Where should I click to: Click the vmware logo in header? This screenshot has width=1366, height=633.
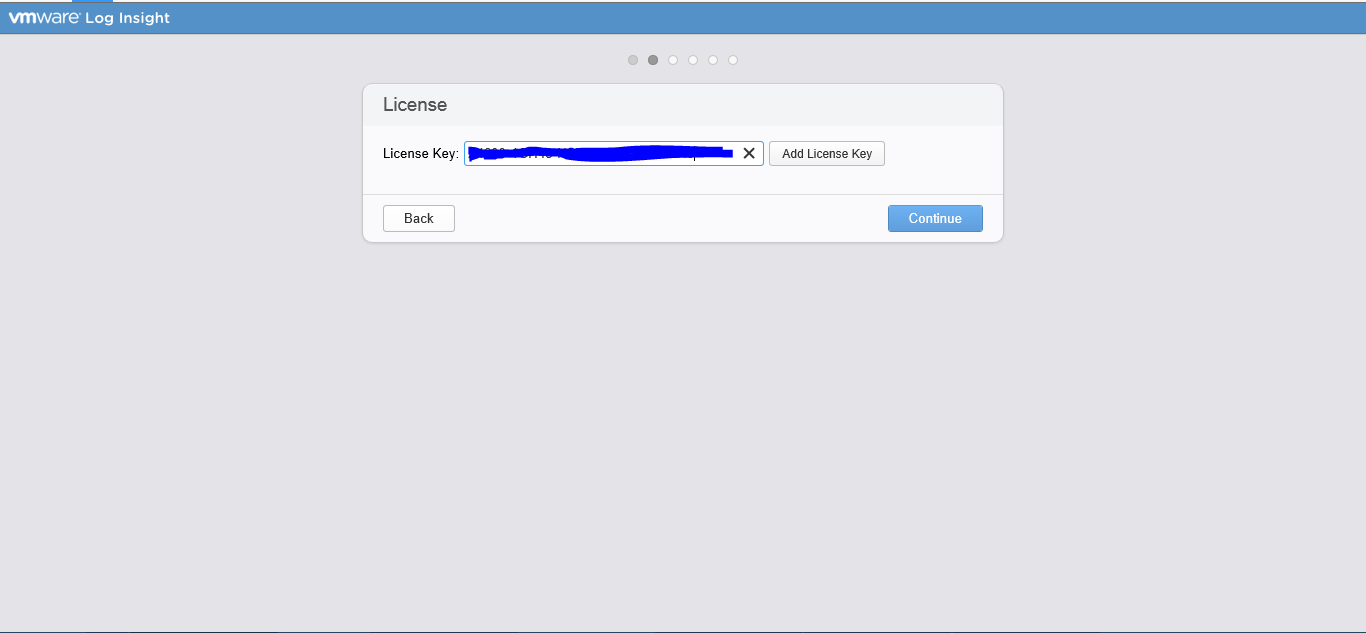44,17
